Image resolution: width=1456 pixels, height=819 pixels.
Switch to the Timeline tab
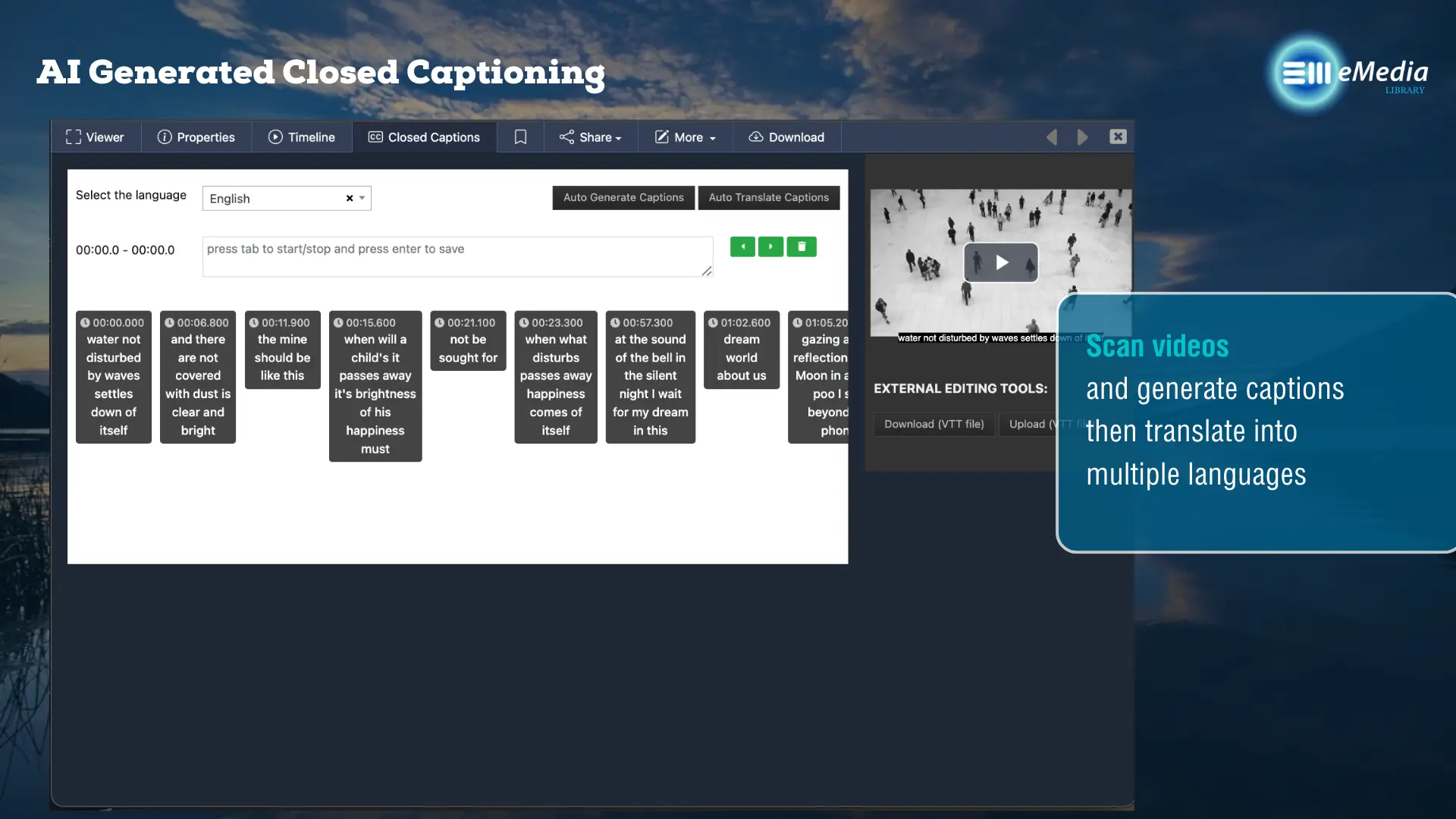pyautogui.click(x=302, y=137)
